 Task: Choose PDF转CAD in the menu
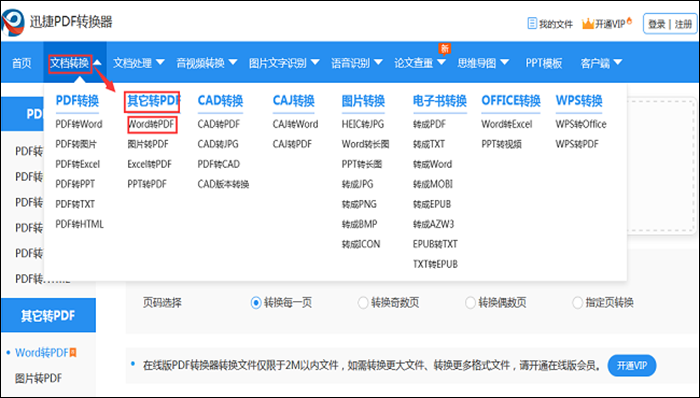[x=219, y=164]
